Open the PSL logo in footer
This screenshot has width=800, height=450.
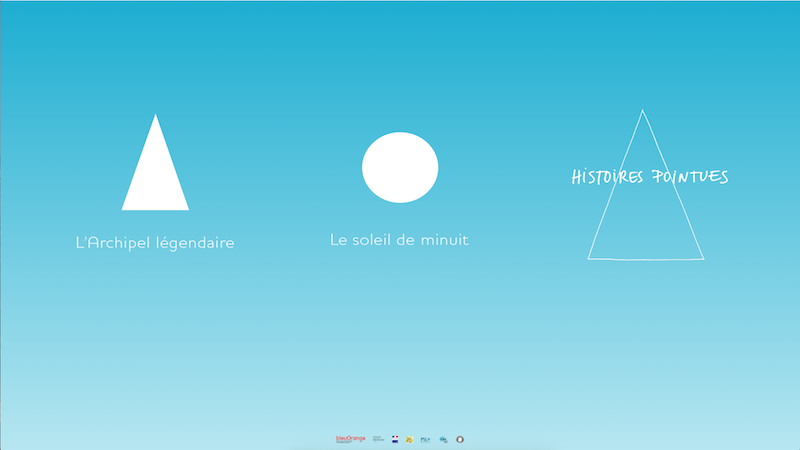(425, 439)
